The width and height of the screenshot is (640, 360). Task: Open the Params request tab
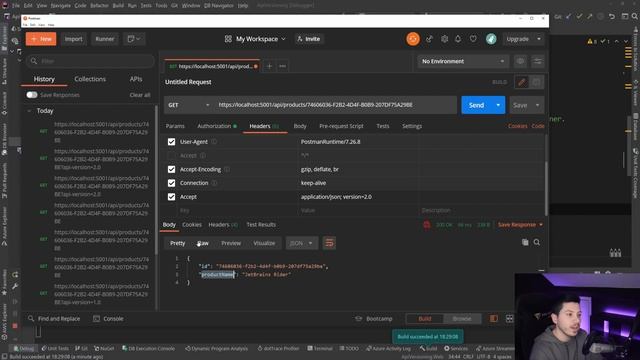(175, 126)
